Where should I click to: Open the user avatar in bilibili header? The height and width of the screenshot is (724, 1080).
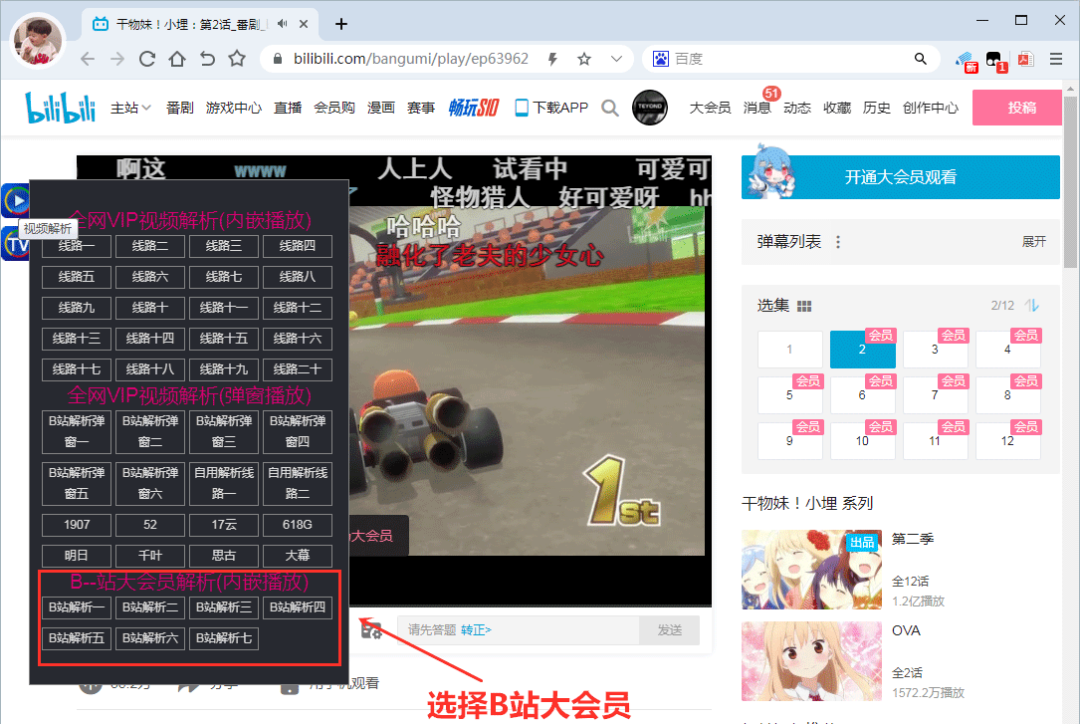tap(650, 107)
